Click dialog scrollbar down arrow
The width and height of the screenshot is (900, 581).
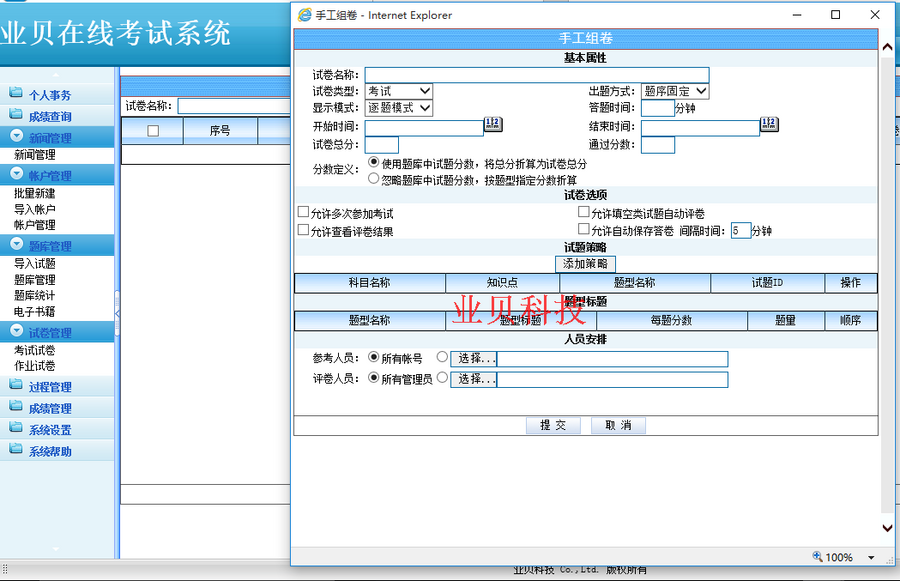point(887,528)
